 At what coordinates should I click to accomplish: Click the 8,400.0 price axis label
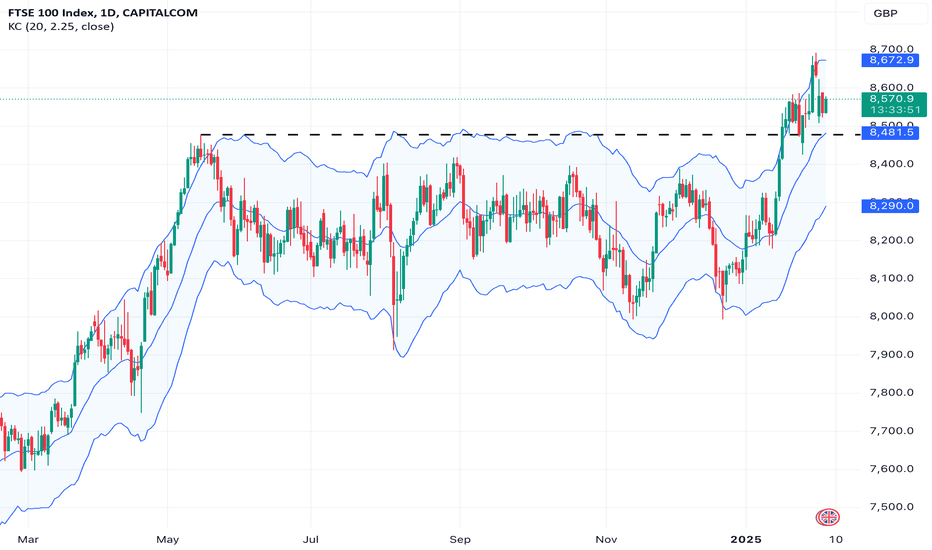[891, 164]
